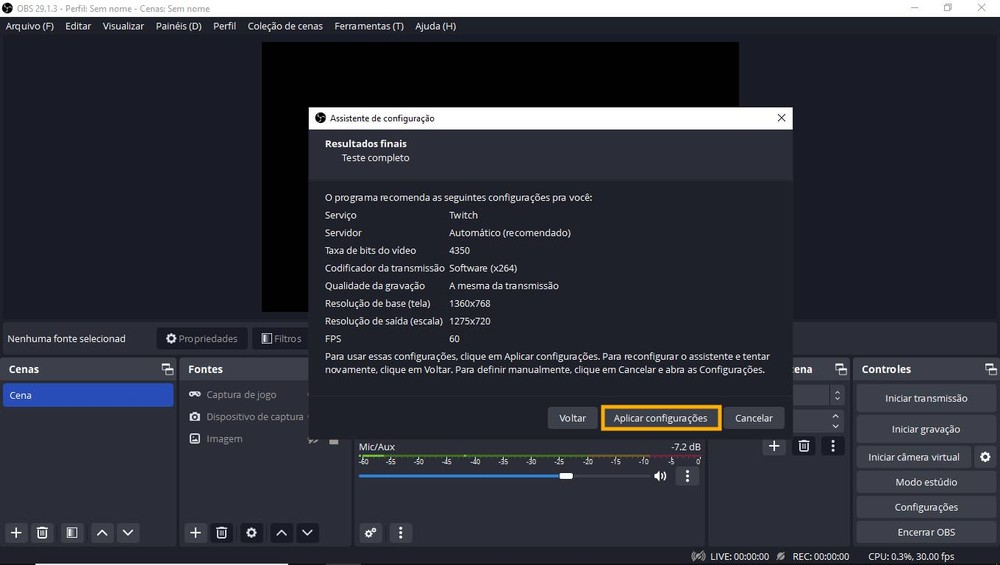Open Propriedades for the source

(x=202, y=339)
